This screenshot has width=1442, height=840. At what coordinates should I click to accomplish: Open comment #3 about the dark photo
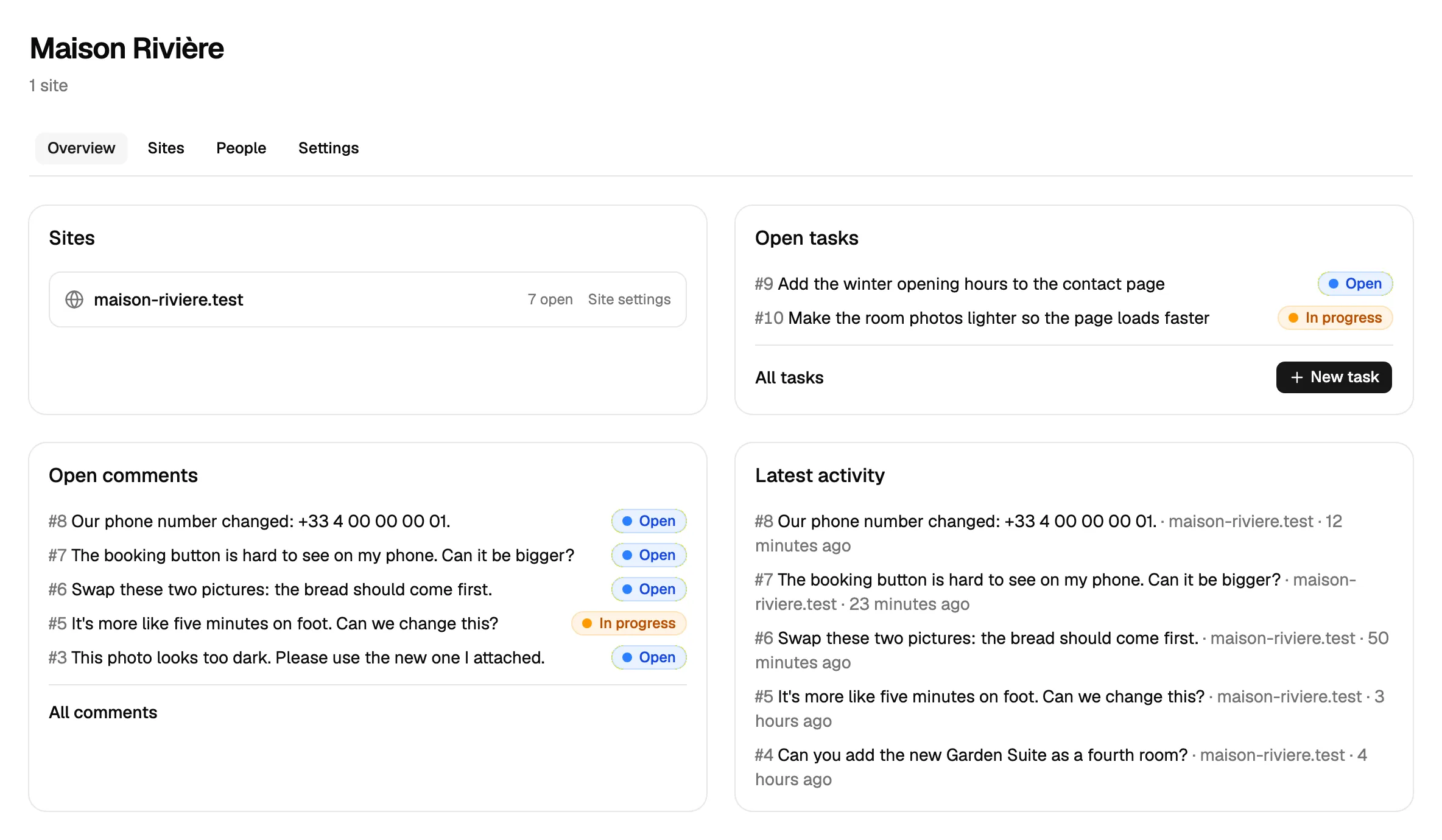297,657
